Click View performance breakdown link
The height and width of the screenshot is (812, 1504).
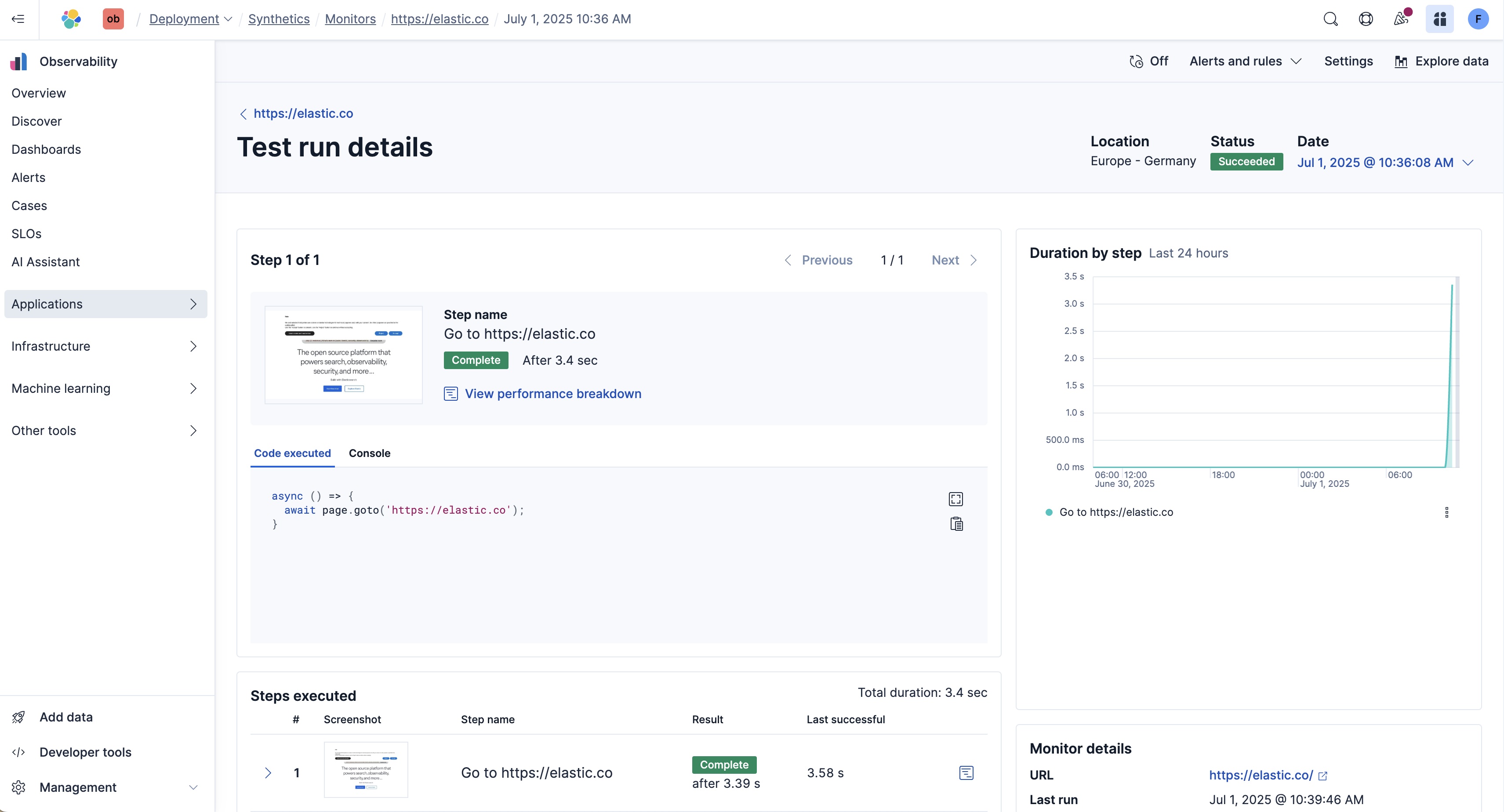coord(552,393)
